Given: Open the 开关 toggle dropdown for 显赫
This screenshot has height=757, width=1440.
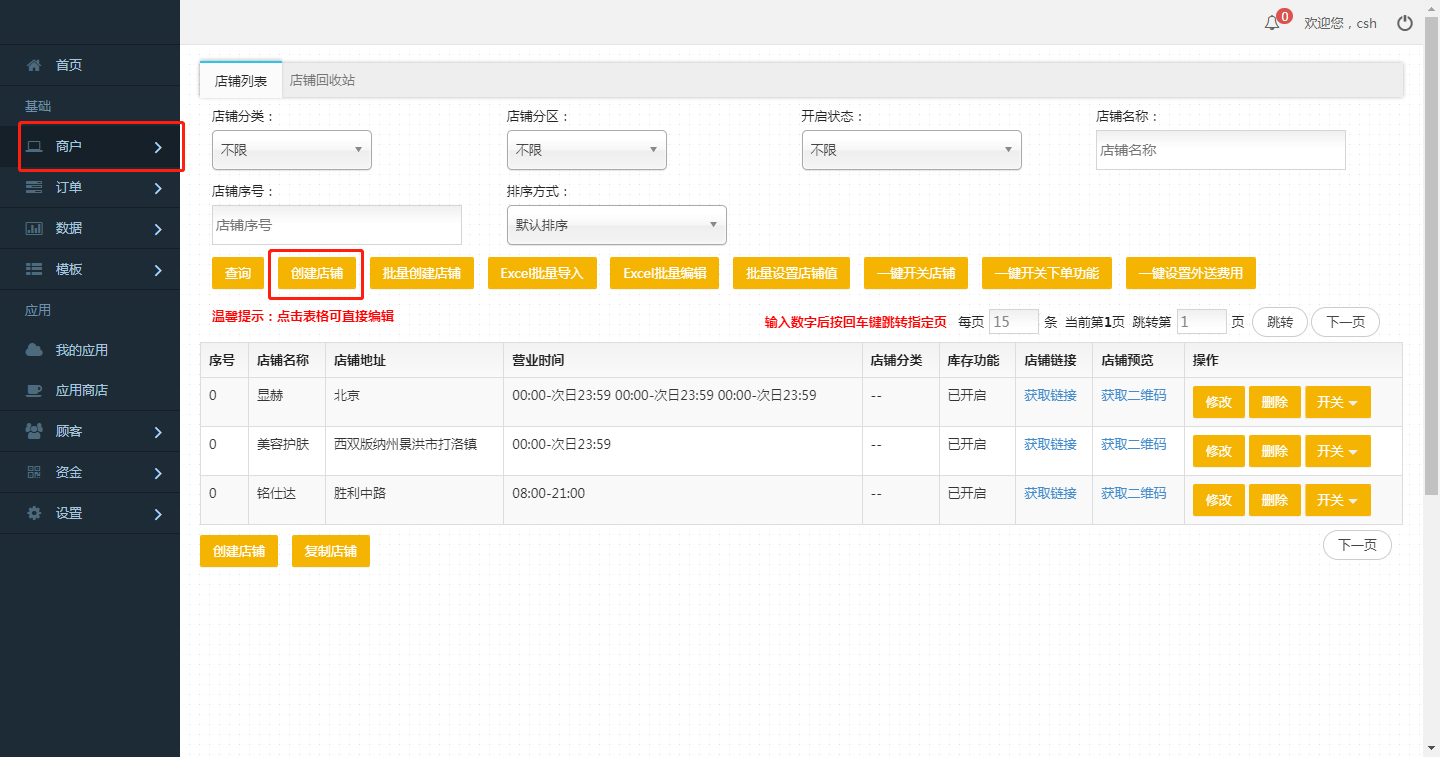Looking at the screenshot, I should [1337, 402].
